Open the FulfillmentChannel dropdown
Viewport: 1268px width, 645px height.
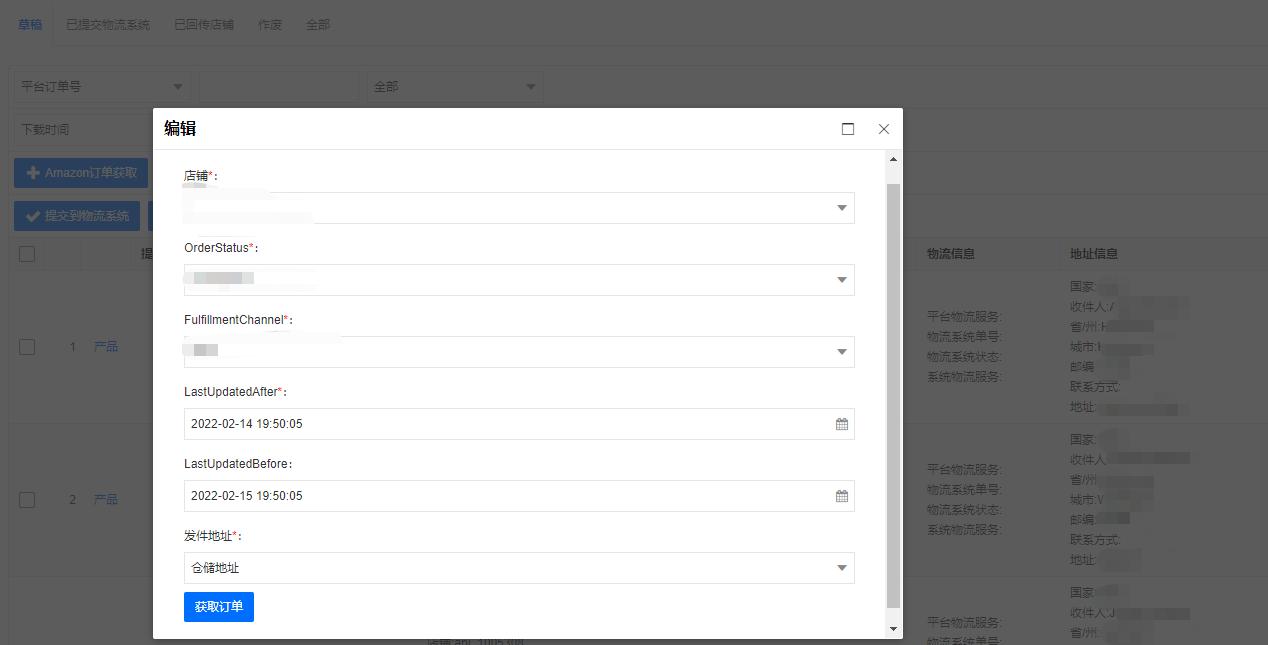tap(519, 352)
